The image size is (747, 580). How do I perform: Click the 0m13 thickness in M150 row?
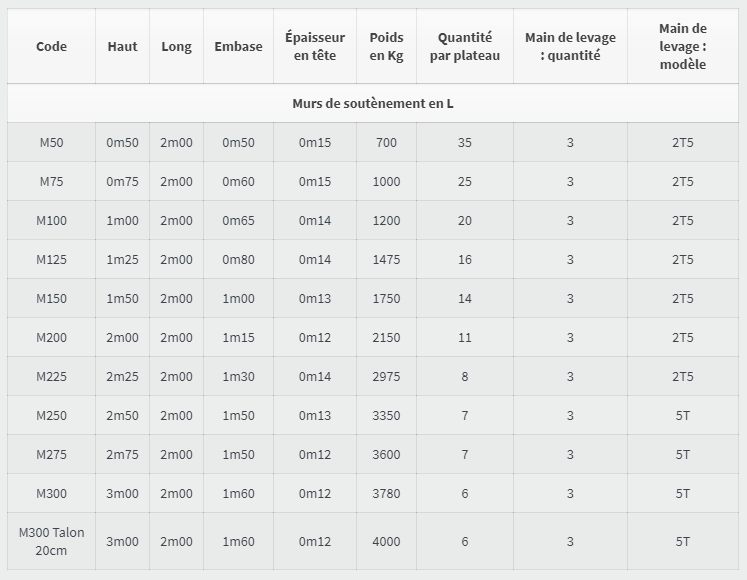click(x=315, y=299)
